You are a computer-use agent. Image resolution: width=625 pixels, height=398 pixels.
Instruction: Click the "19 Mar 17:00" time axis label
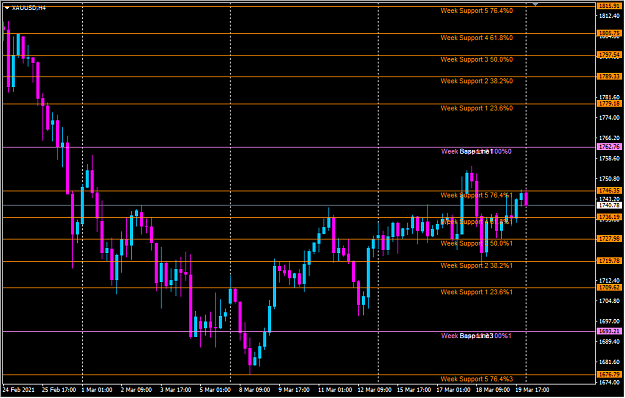[x=532, y=390]
